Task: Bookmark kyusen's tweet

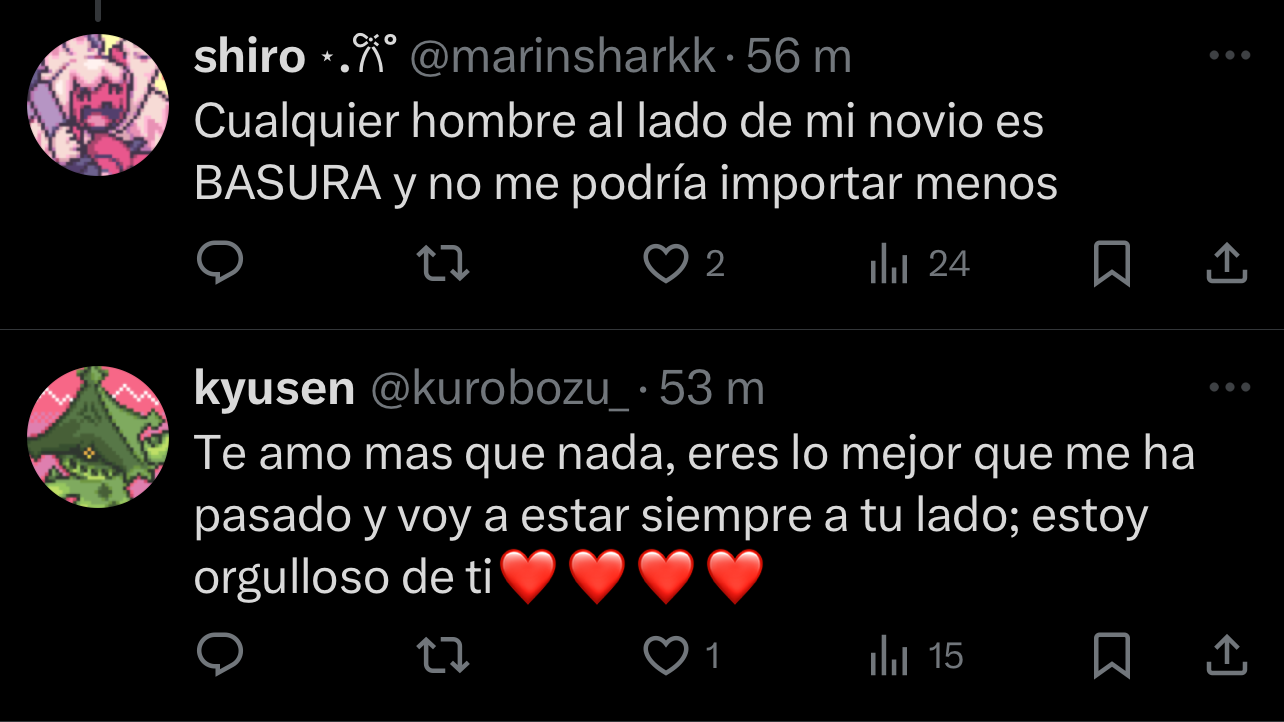Action: tap(1112, 656)
